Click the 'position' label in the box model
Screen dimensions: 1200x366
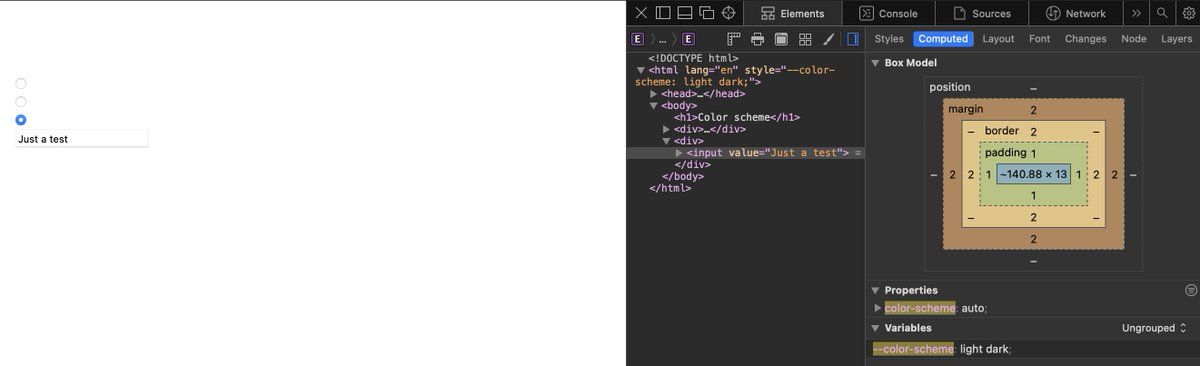click(950, 87)
